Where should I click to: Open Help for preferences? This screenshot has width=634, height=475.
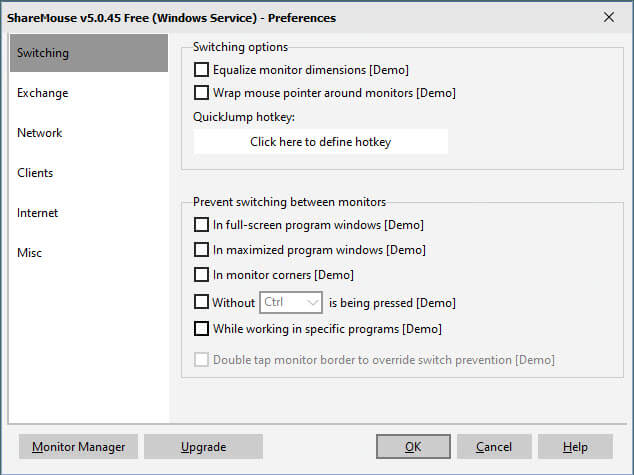click(x=575, y=447)
